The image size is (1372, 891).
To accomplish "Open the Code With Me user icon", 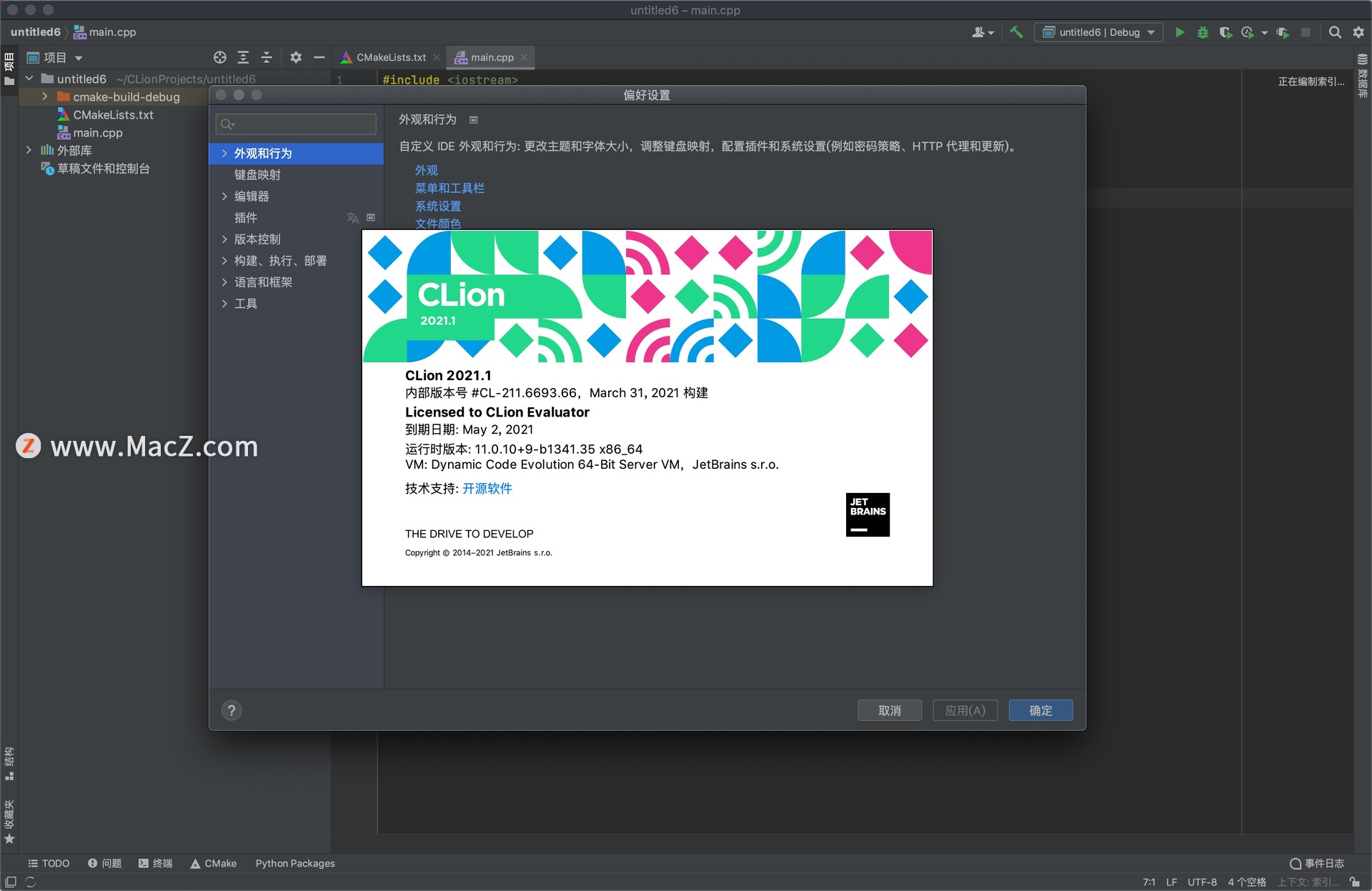I will click(x=983, y=32).
